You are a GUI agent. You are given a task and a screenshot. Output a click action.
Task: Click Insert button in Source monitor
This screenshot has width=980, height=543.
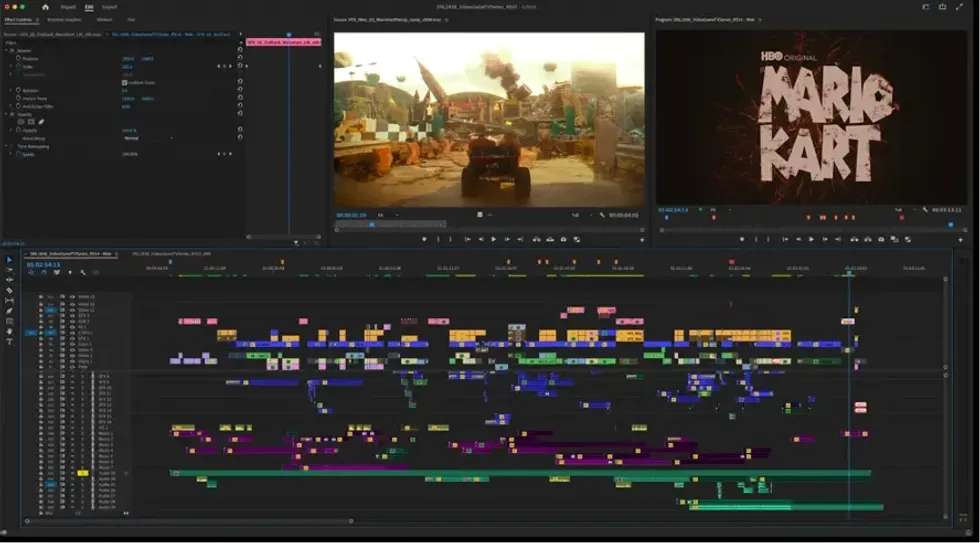pos(536,239)
